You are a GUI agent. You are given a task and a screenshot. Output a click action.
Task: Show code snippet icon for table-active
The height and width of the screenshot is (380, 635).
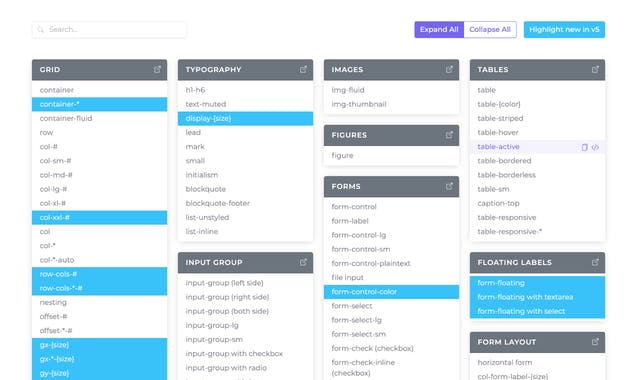coord(595,147)
